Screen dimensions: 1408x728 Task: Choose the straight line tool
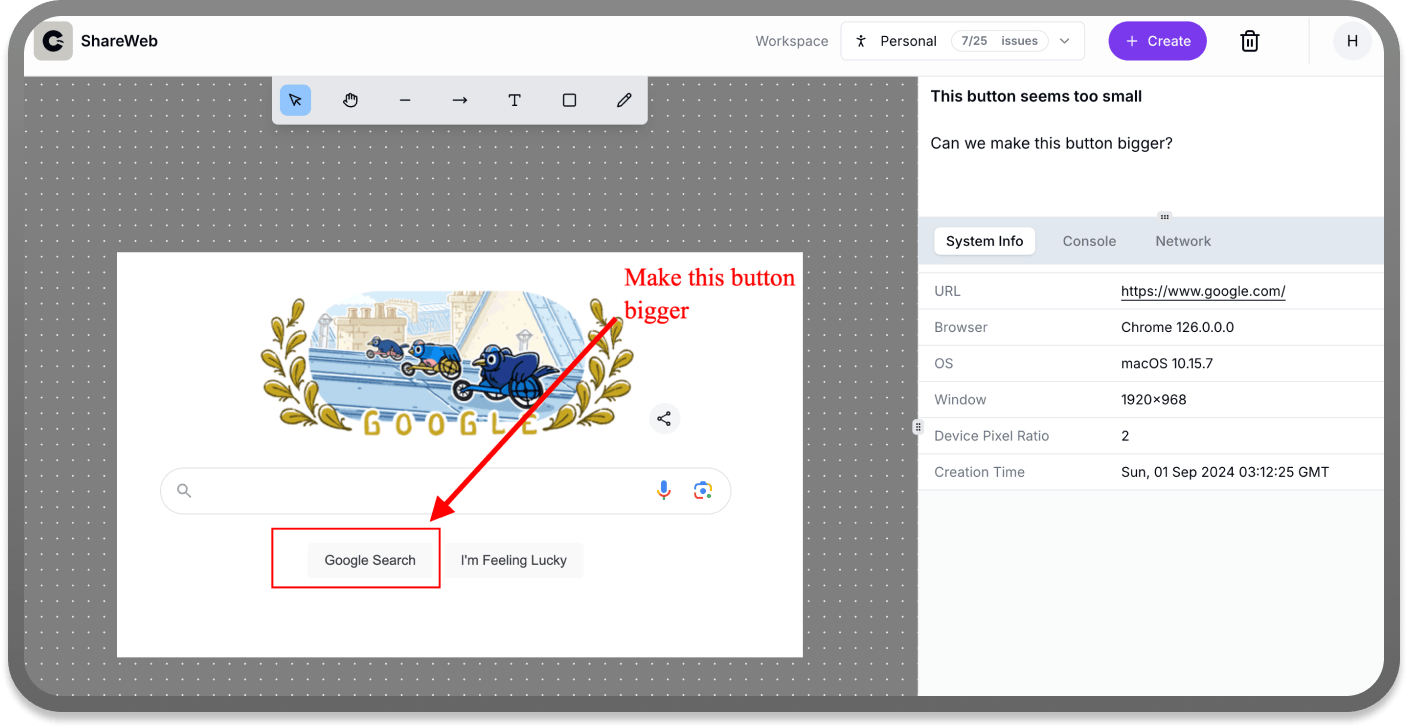click(405, 100)
